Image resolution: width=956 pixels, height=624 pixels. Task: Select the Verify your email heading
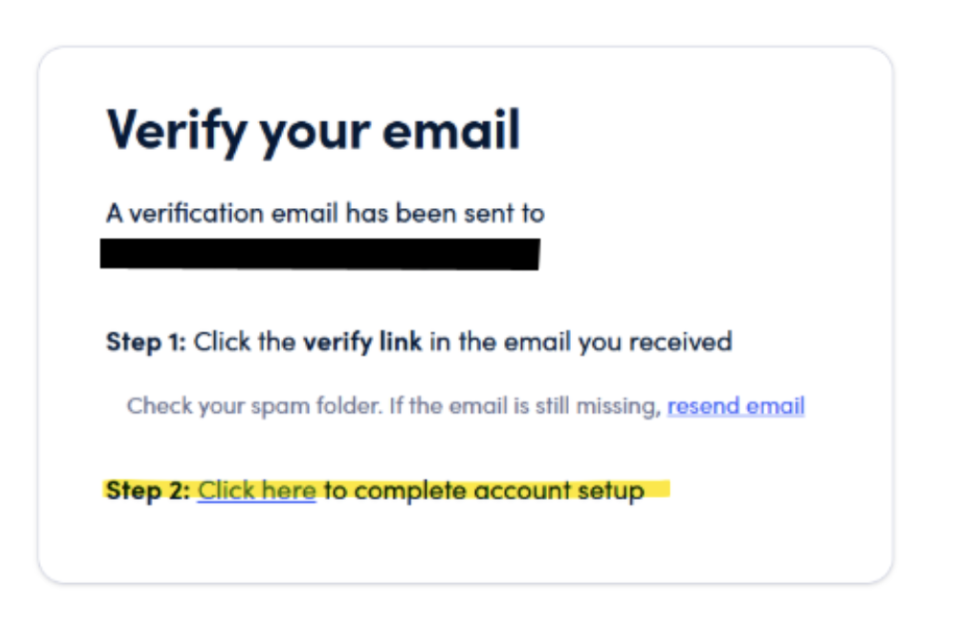click(312, 130)
